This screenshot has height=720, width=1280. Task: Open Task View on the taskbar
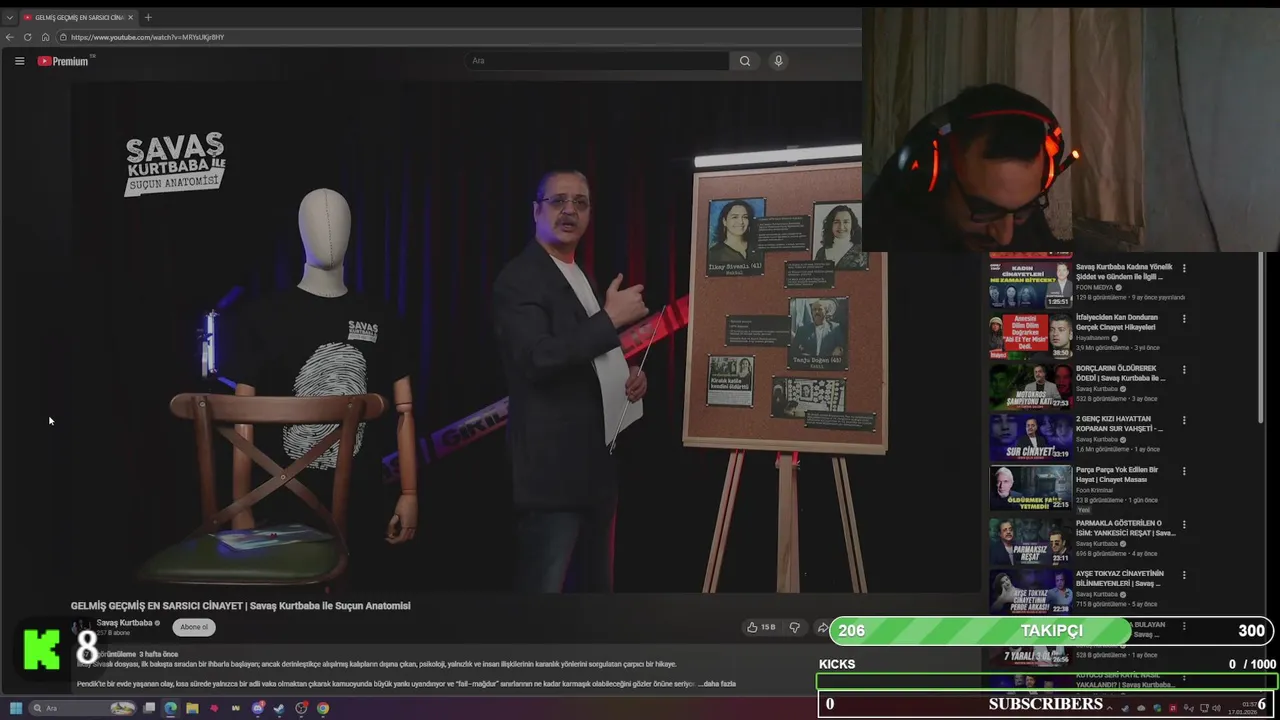click(149, 708)
